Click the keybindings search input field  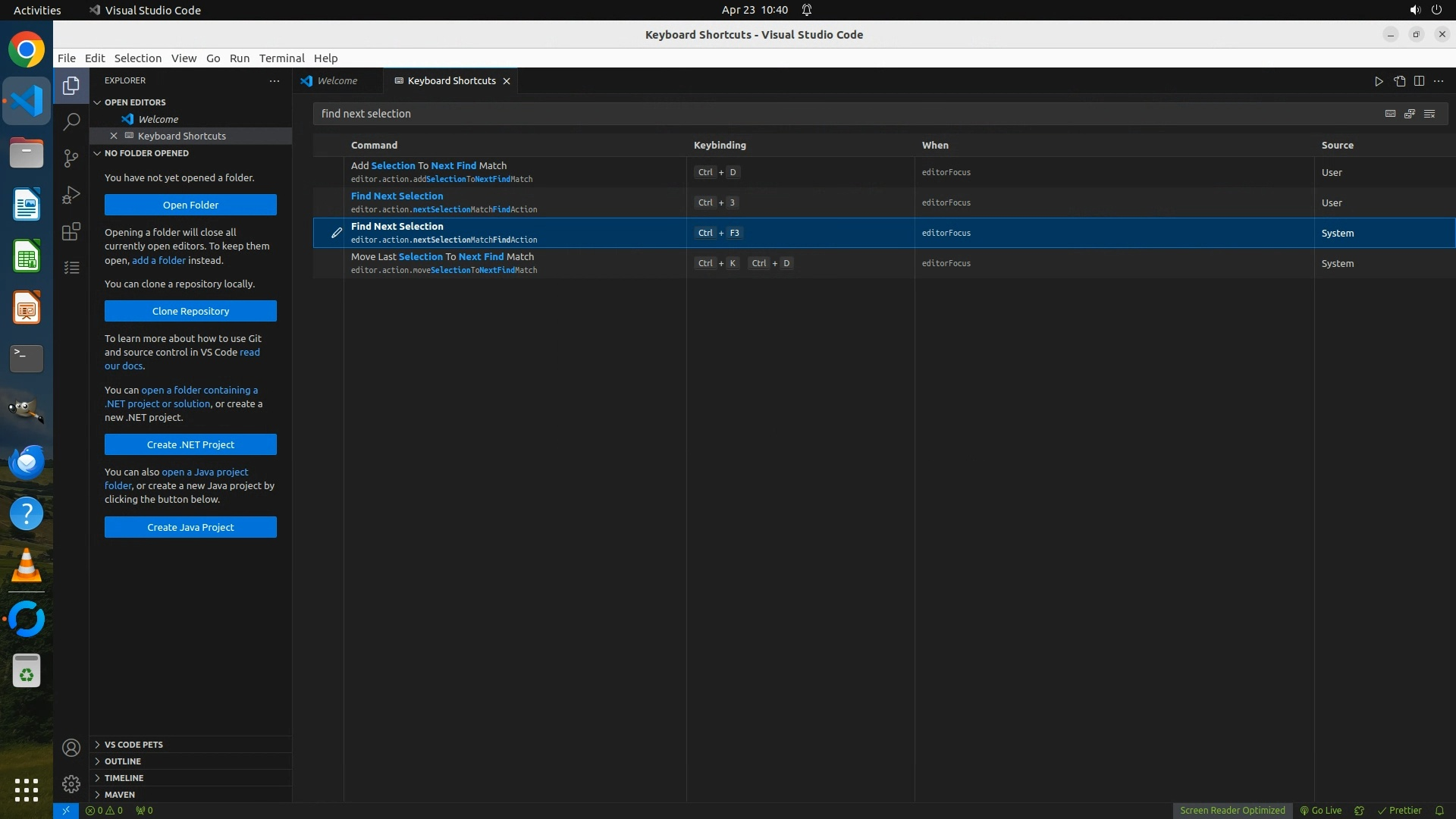coord(834,114)
